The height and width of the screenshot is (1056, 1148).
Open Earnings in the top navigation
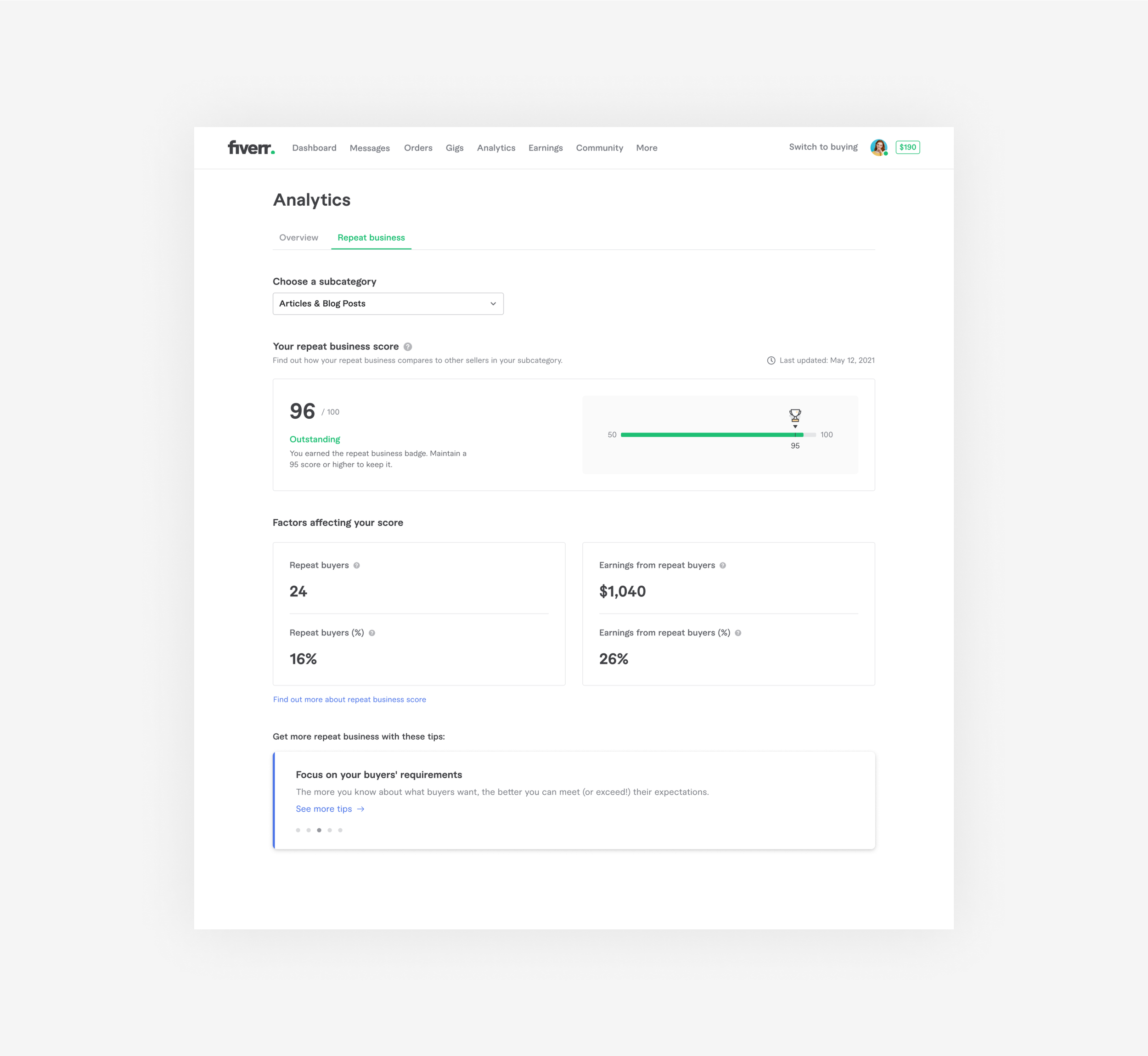tap(545, 148)
